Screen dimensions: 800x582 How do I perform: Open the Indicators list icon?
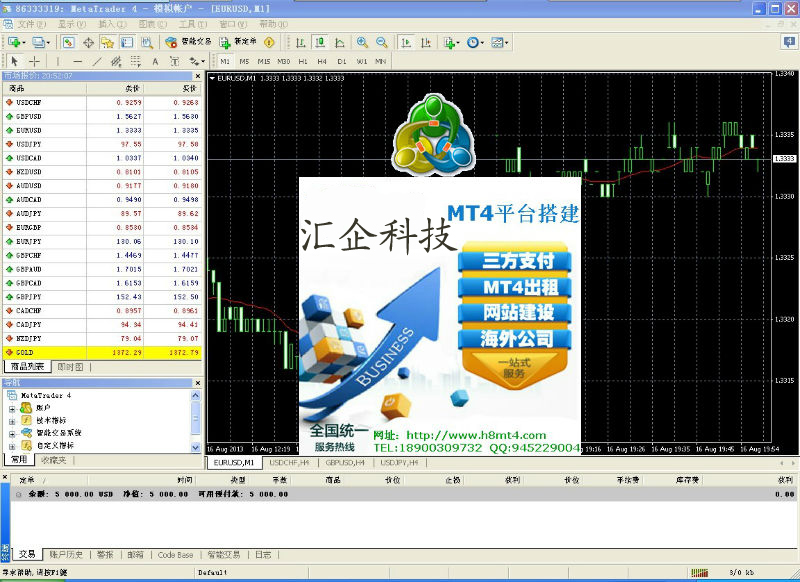tap(449, 42)
